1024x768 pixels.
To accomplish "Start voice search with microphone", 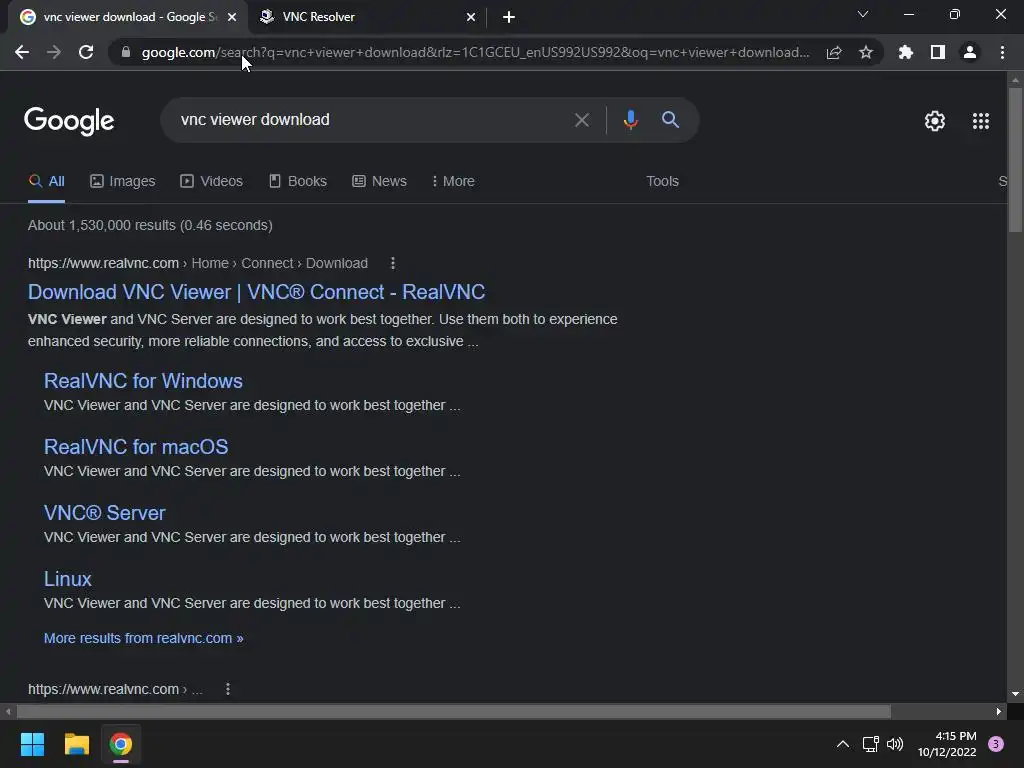I will point(630,120).
